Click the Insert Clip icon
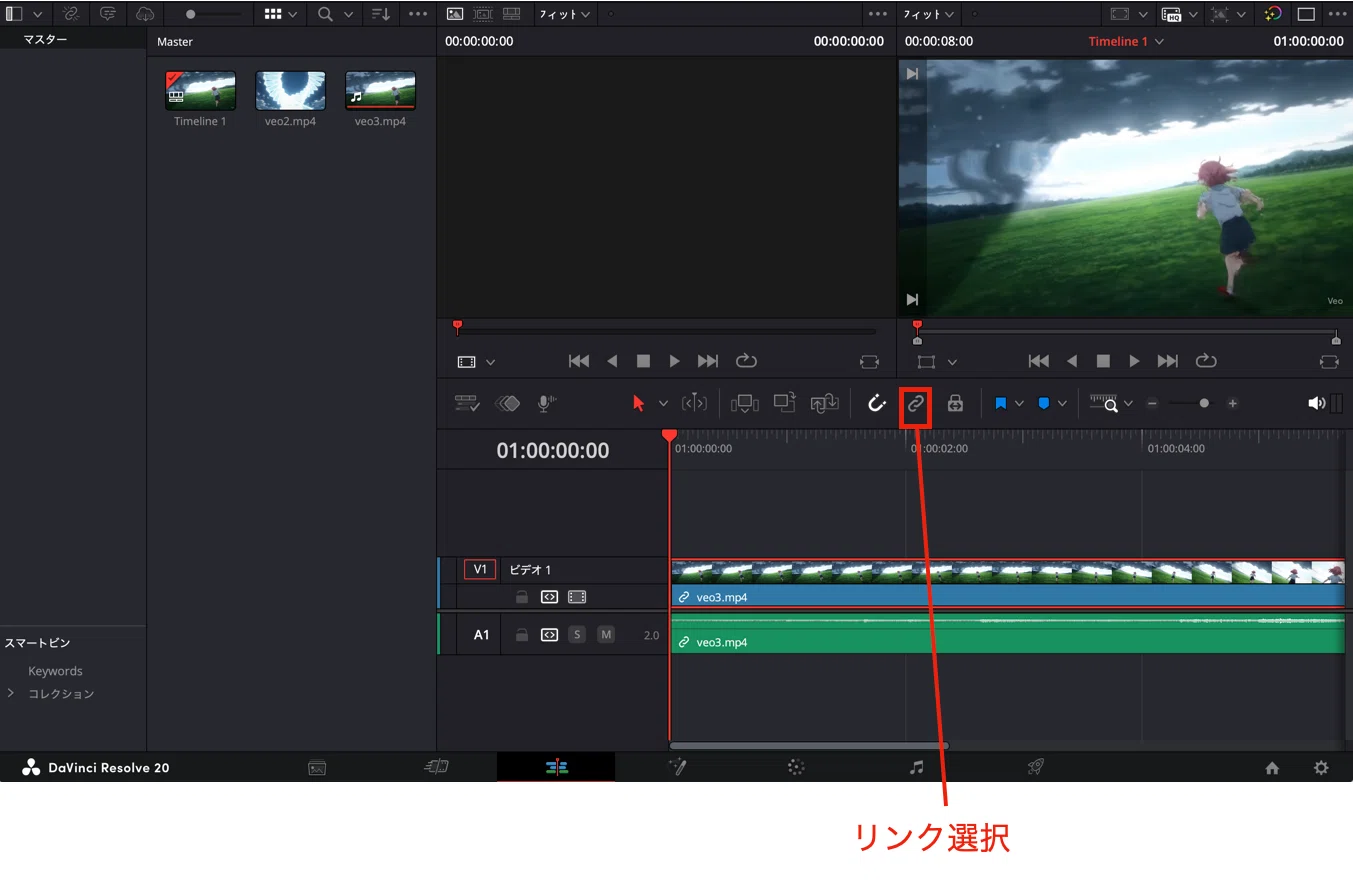 tap(745, 403)
